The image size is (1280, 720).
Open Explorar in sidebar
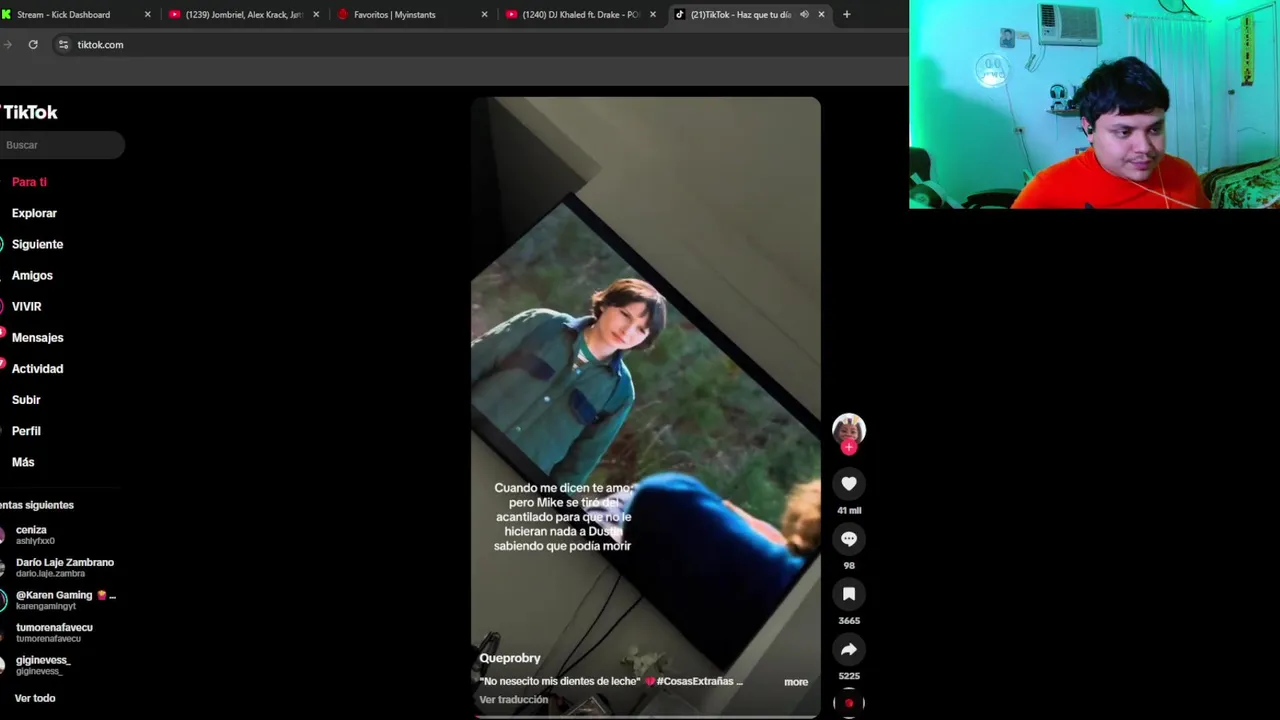(34, 213)
